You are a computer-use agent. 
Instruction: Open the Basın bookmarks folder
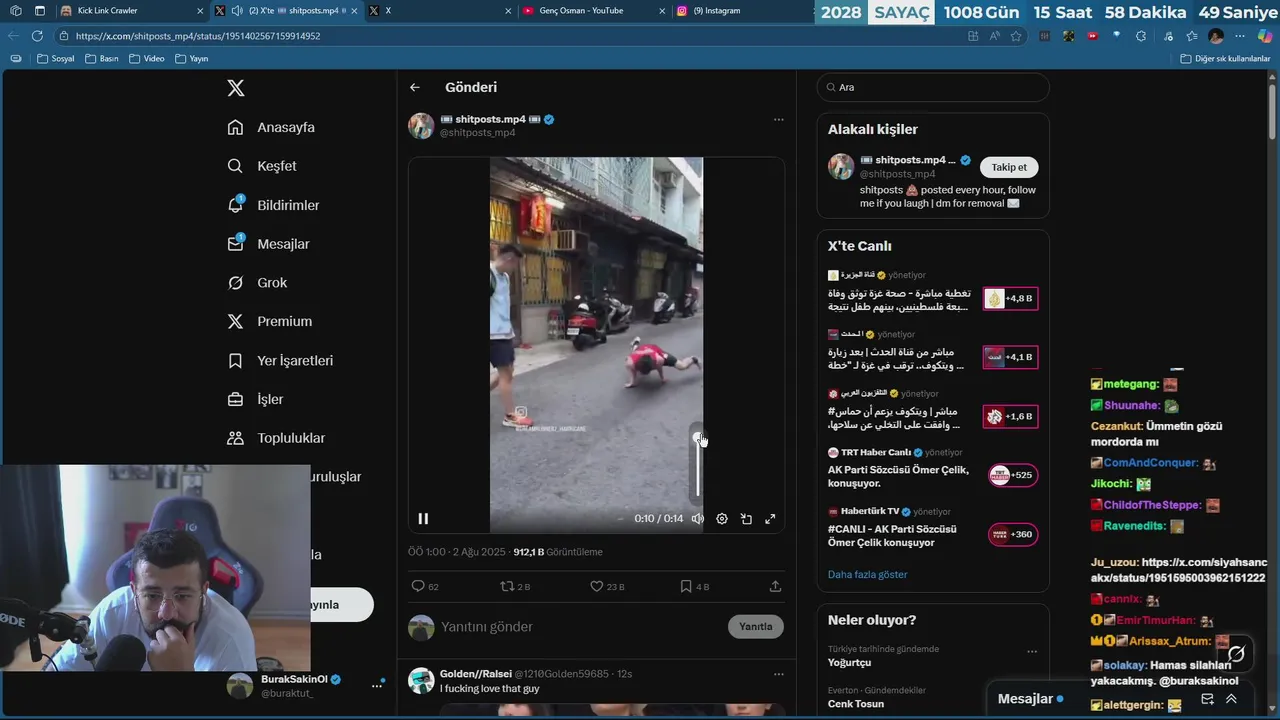pos(102,59)
